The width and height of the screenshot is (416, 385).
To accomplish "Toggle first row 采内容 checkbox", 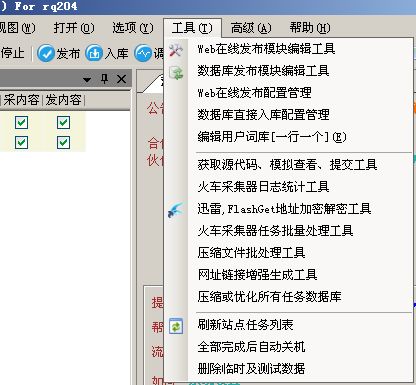I will pyautogui.click(x=21, y=122).
